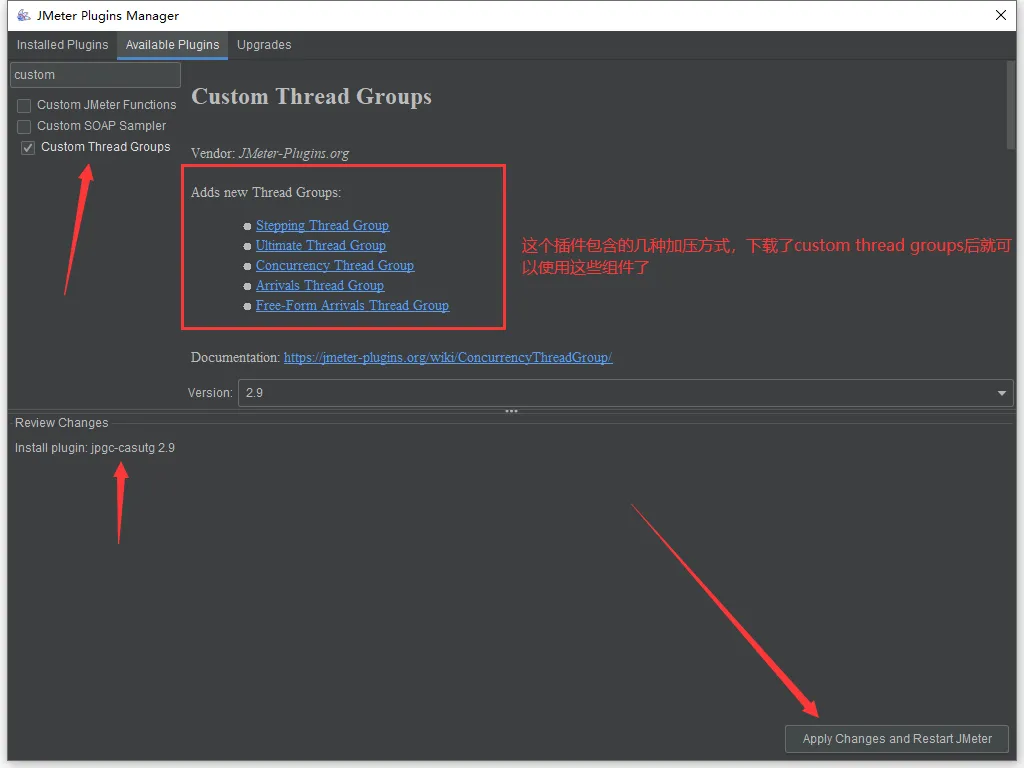This screenshot has width=1024, height=768.
Task: Open the Upgrades tab
Action: click(x=264, y=45)
